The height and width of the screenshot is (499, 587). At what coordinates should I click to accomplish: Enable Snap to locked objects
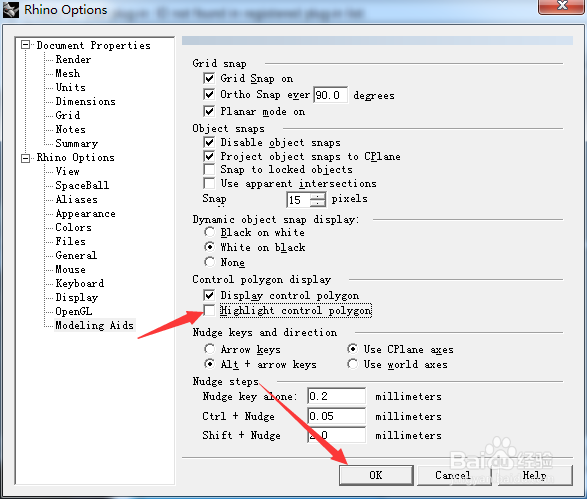point(209,169)
